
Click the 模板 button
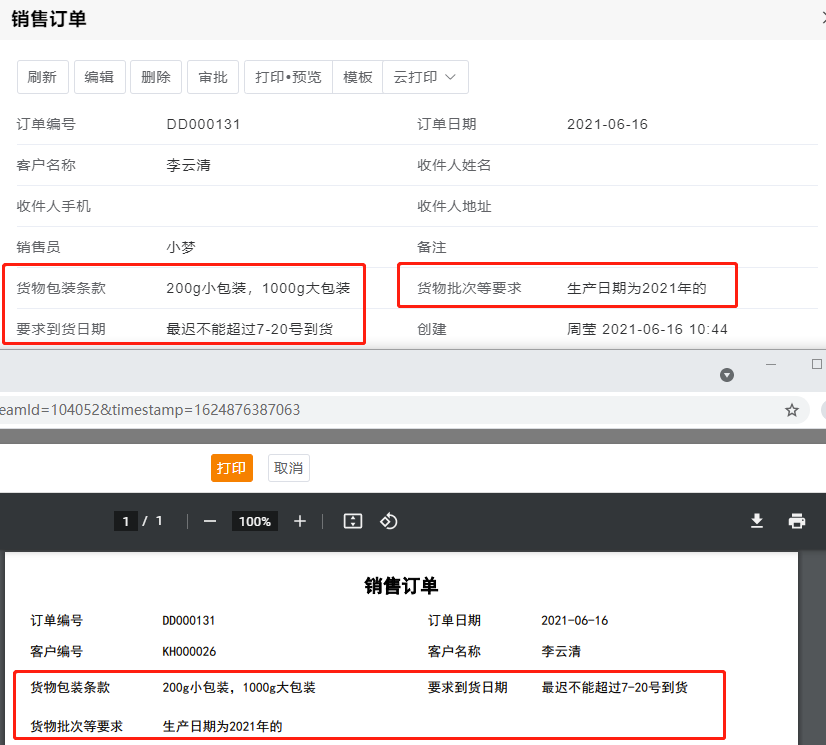(357, 77)
